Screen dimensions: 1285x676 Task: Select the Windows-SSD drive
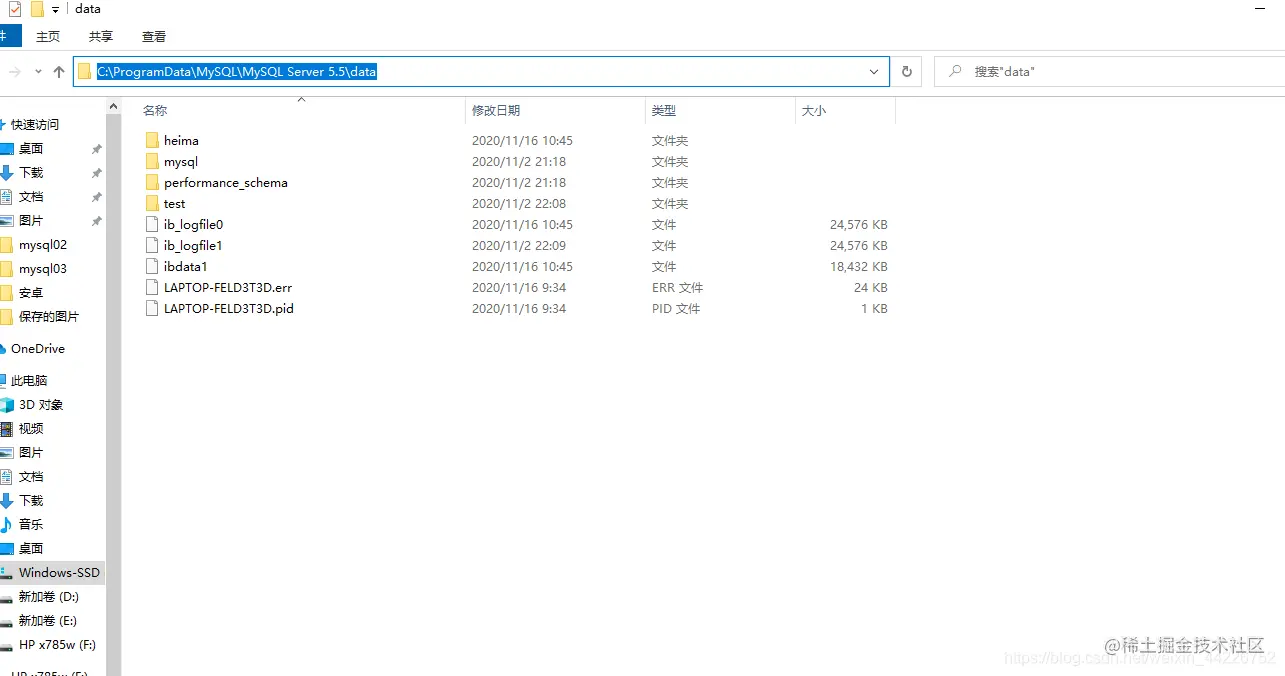pyautogui.click(x=52, y=572)
